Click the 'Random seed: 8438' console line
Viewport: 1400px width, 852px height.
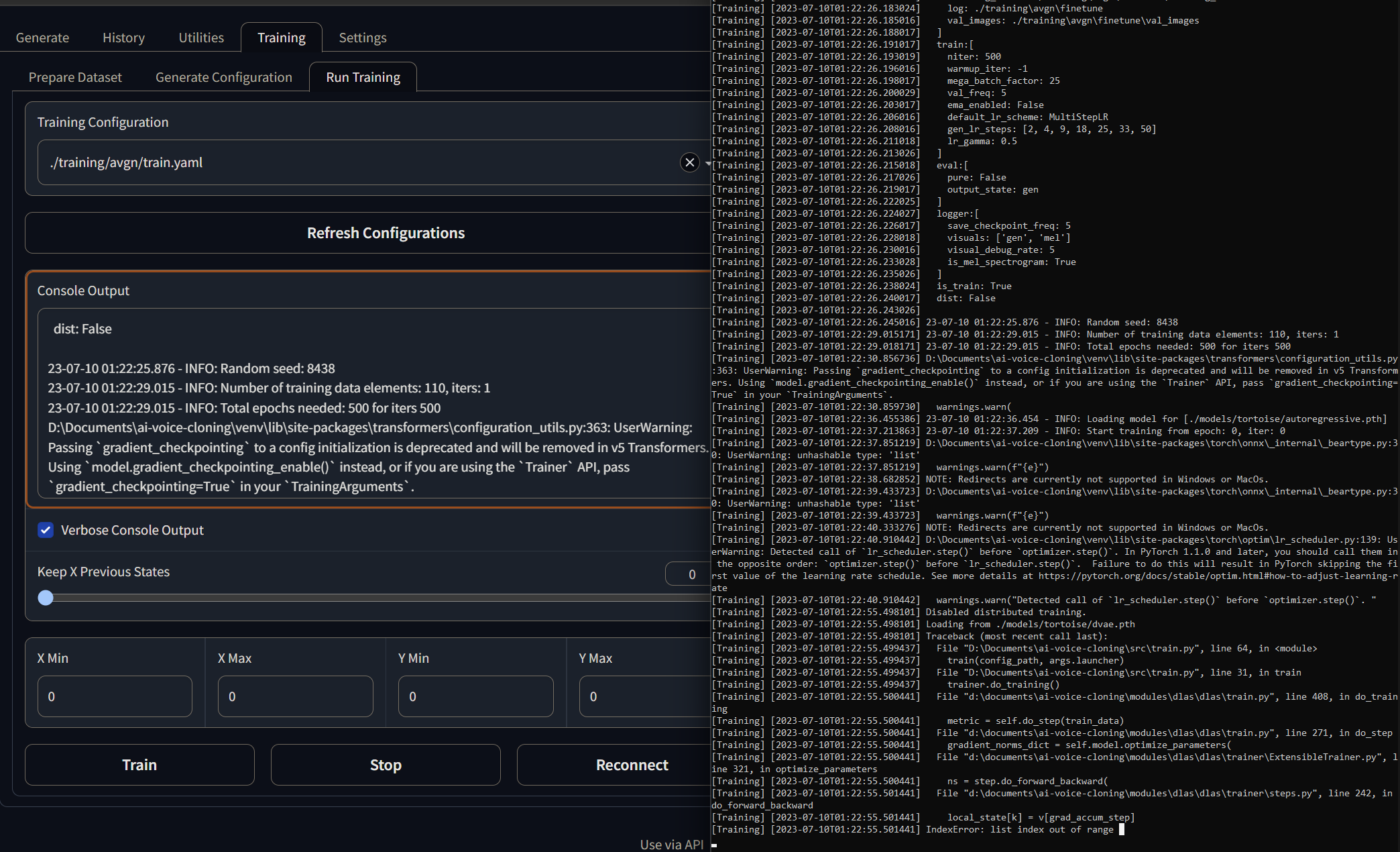191,368
